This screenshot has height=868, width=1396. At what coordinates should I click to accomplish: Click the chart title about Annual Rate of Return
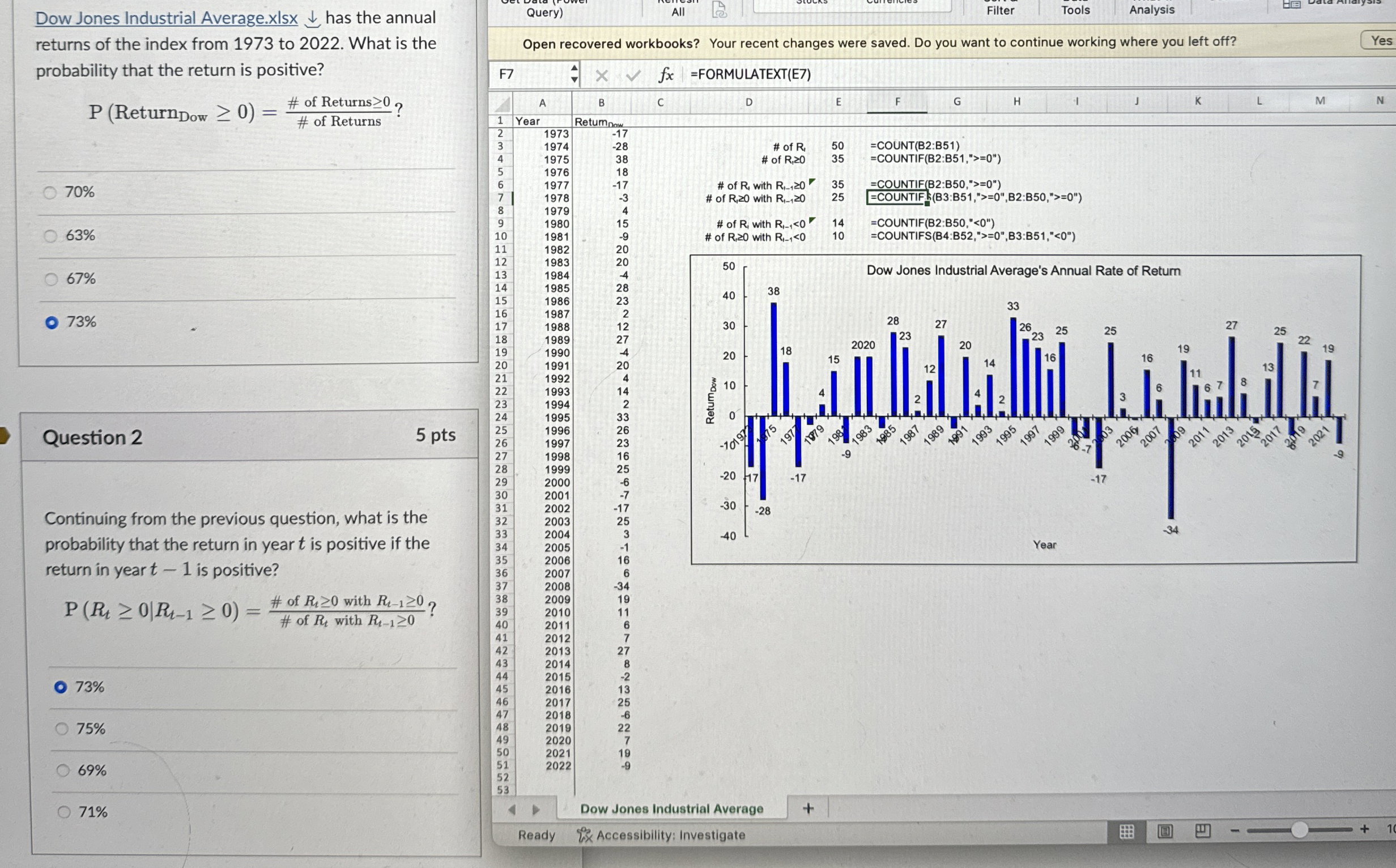[x=1023, y=271]
